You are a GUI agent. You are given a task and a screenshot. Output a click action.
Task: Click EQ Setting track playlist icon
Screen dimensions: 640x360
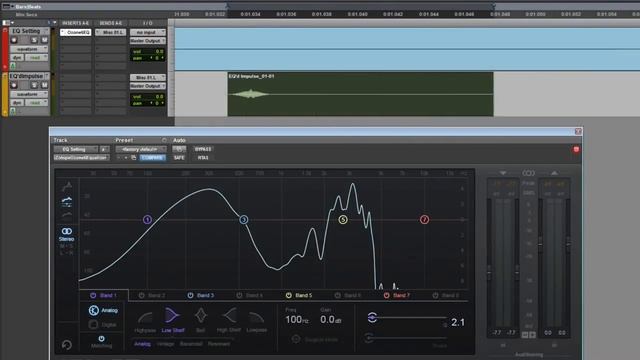[x=47, y=31]
